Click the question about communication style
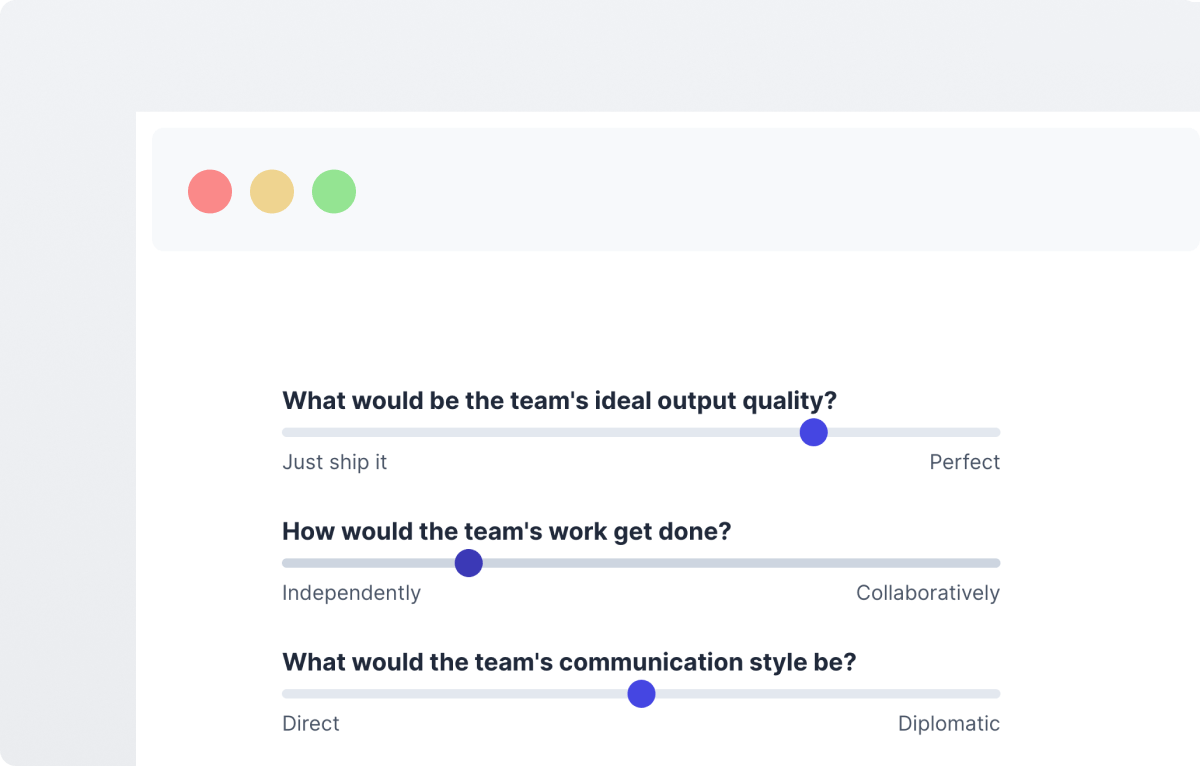This screenshot has height=768, width=1200. pos(568,662)
